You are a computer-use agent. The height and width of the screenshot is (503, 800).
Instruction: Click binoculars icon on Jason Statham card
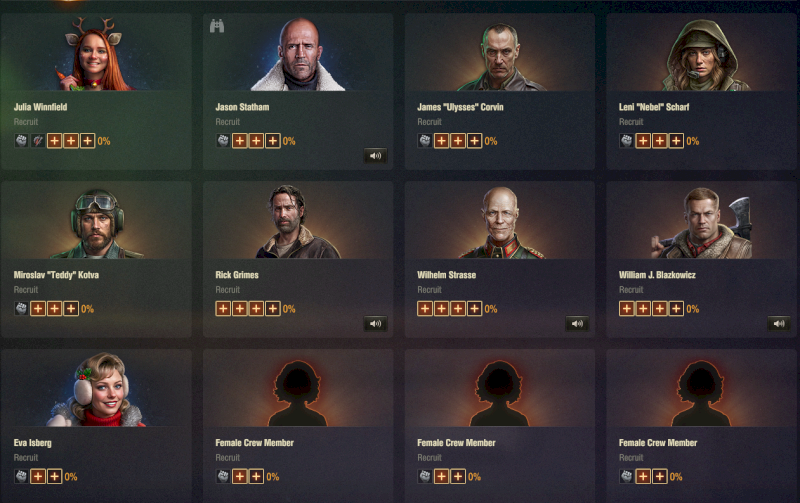point(217,26)
